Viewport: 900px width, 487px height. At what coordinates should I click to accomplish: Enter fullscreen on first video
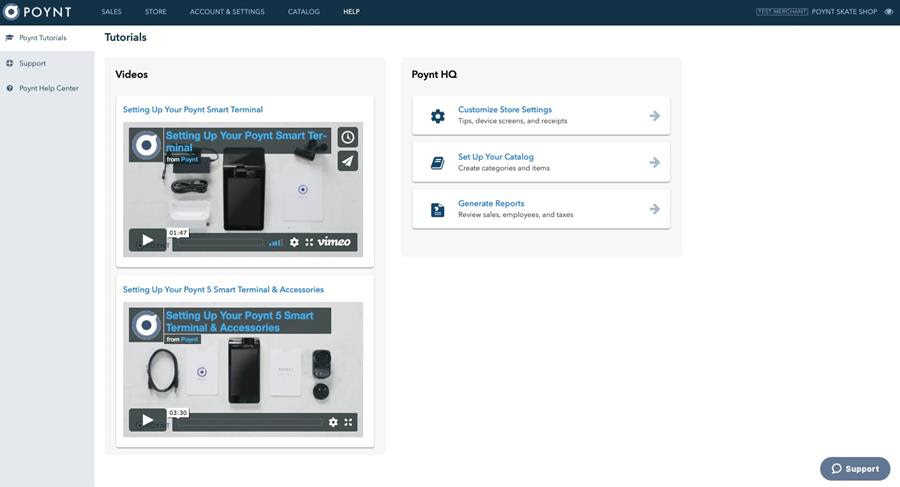click(x=309, y=242)
